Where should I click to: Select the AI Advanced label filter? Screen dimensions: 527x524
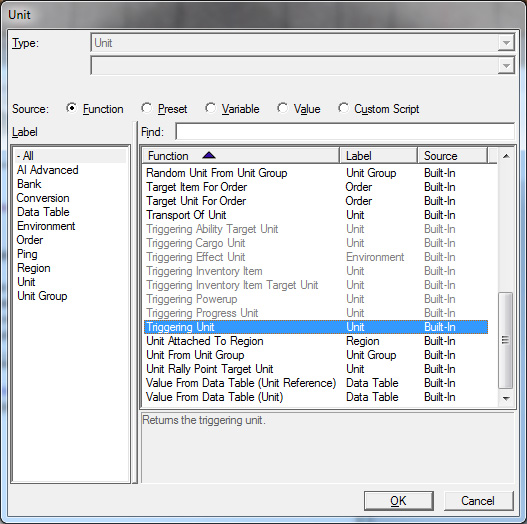(47, 170)
